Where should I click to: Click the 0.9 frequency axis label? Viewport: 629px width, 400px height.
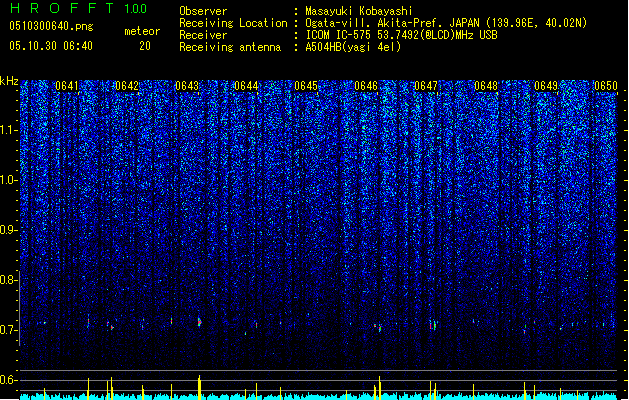tap(9, 230)
